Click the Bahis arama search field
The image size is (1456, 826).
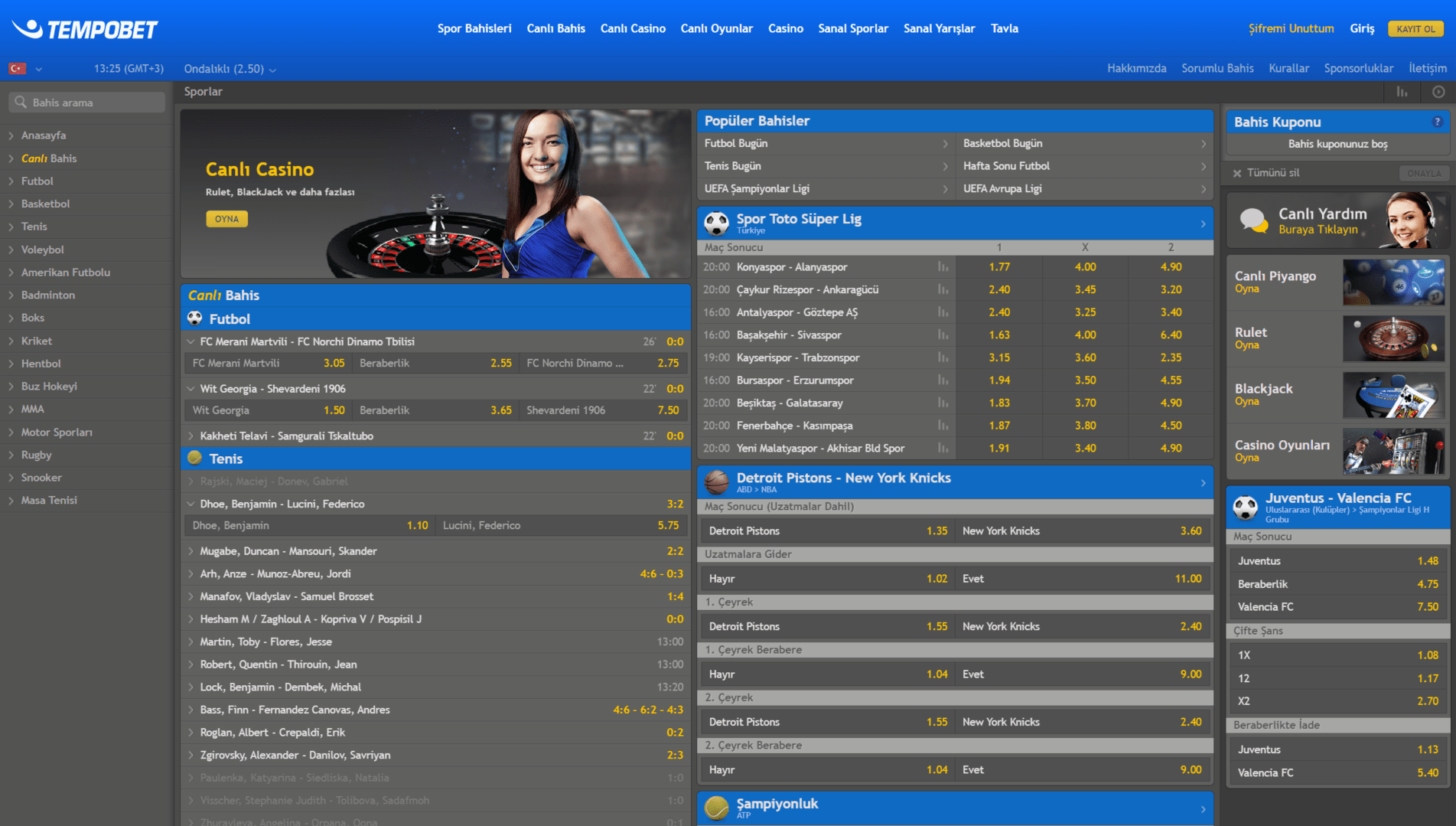(x=87, y=103)
